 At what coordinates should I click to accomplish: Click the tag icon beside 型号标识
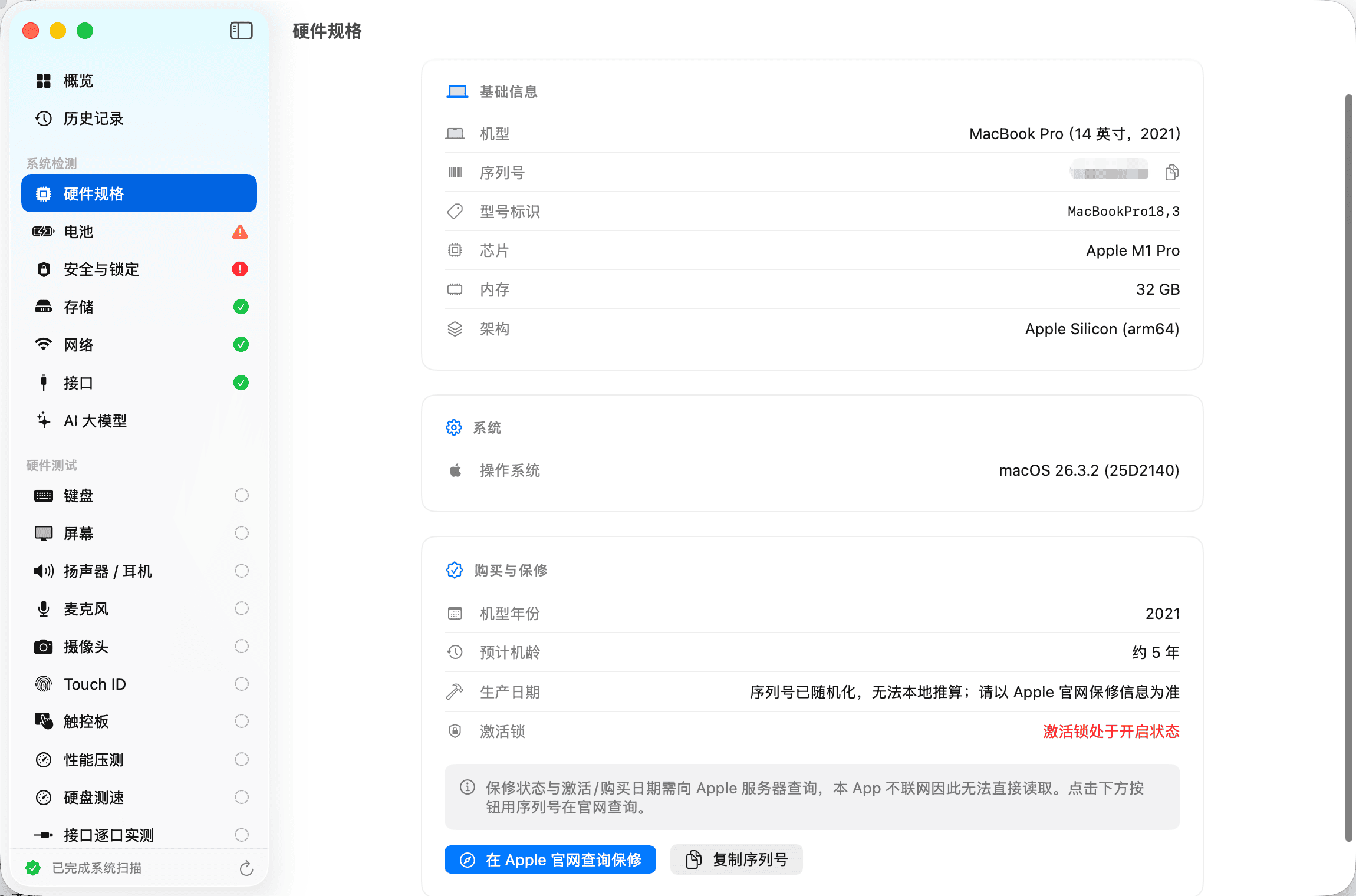455,211
